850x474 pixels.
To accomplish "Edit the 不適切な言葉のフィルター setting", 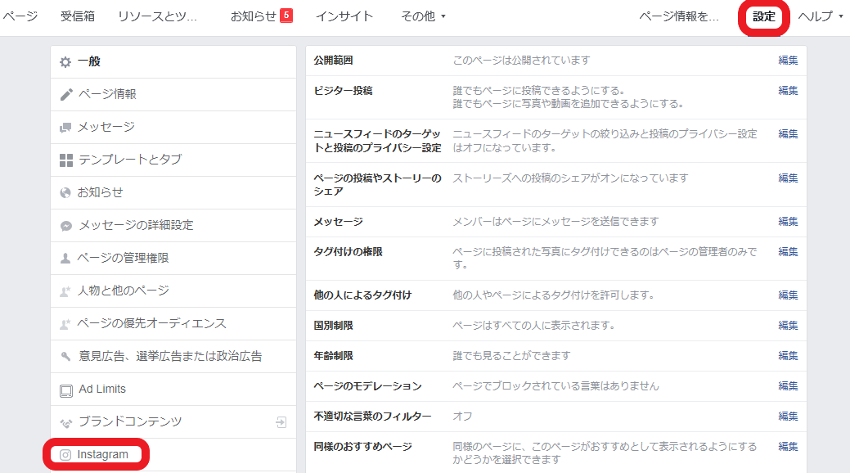I will coord(788,416).
